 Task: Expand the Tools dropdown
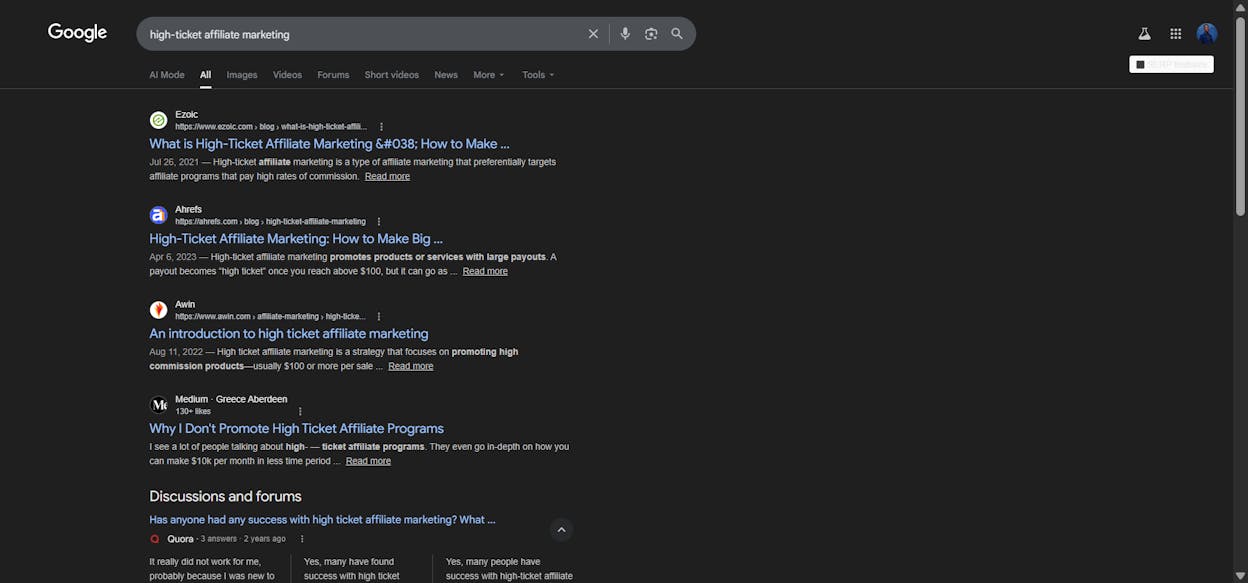click(538, 75)
